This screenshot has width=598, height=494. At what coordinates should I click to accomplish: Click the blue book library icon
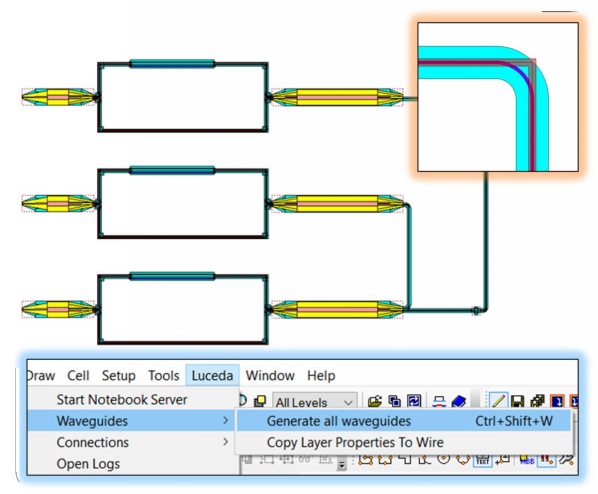[459, 401]
